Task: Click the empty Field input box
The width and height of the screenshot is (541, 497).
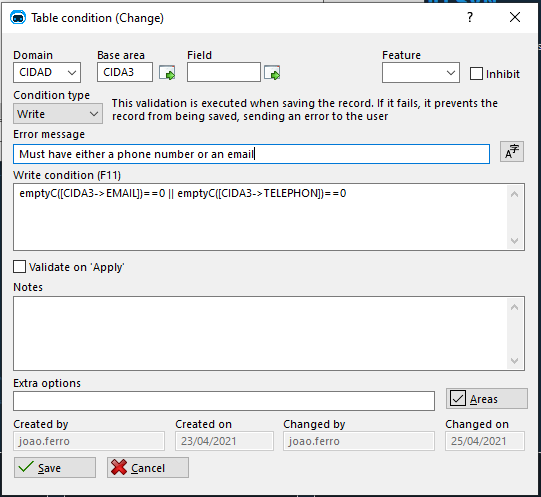Action: [x=224, y=72]
